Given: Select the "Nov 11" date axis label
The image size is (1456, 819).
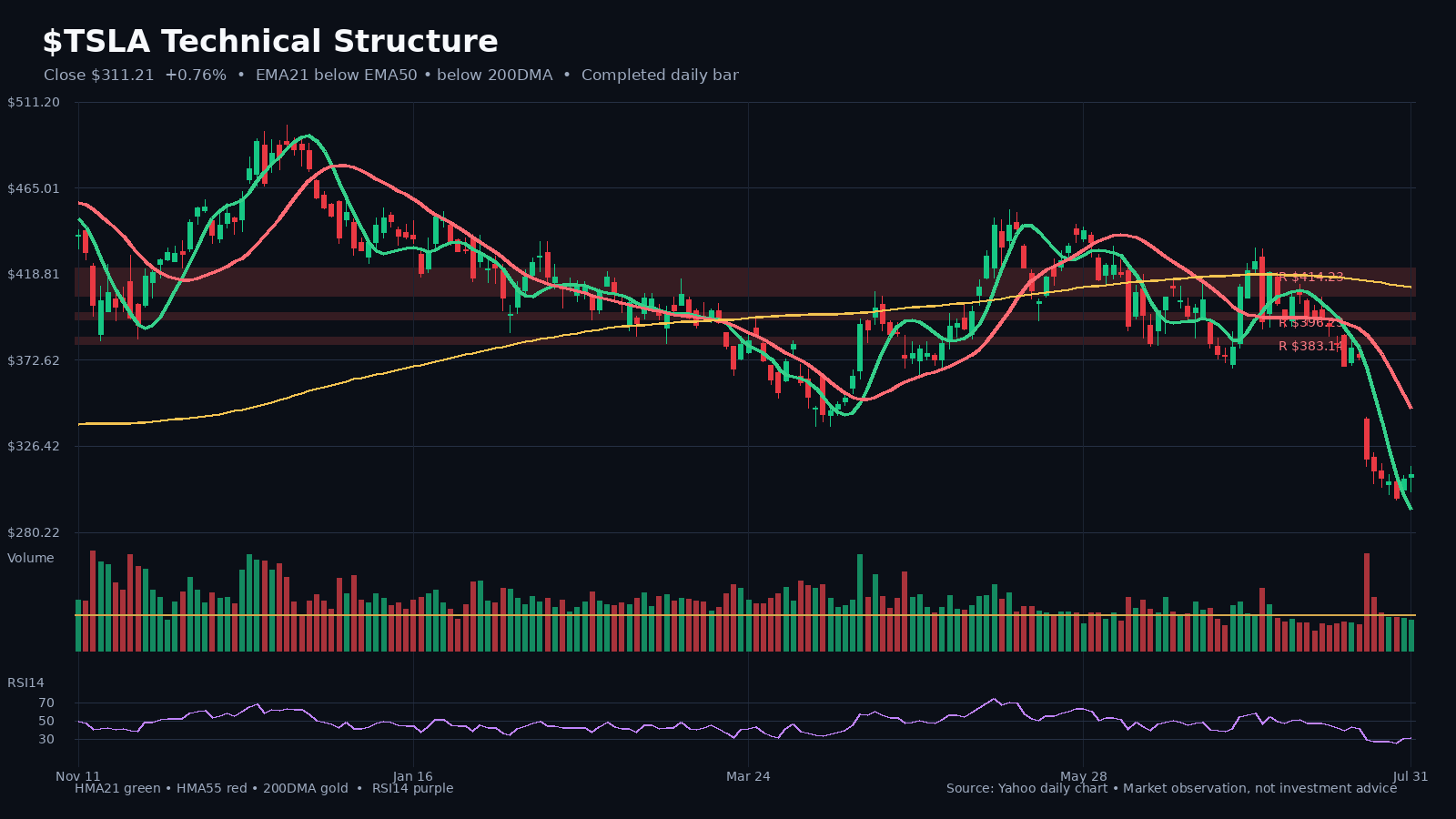Looking at the screenshot, I should click(78, 776).
